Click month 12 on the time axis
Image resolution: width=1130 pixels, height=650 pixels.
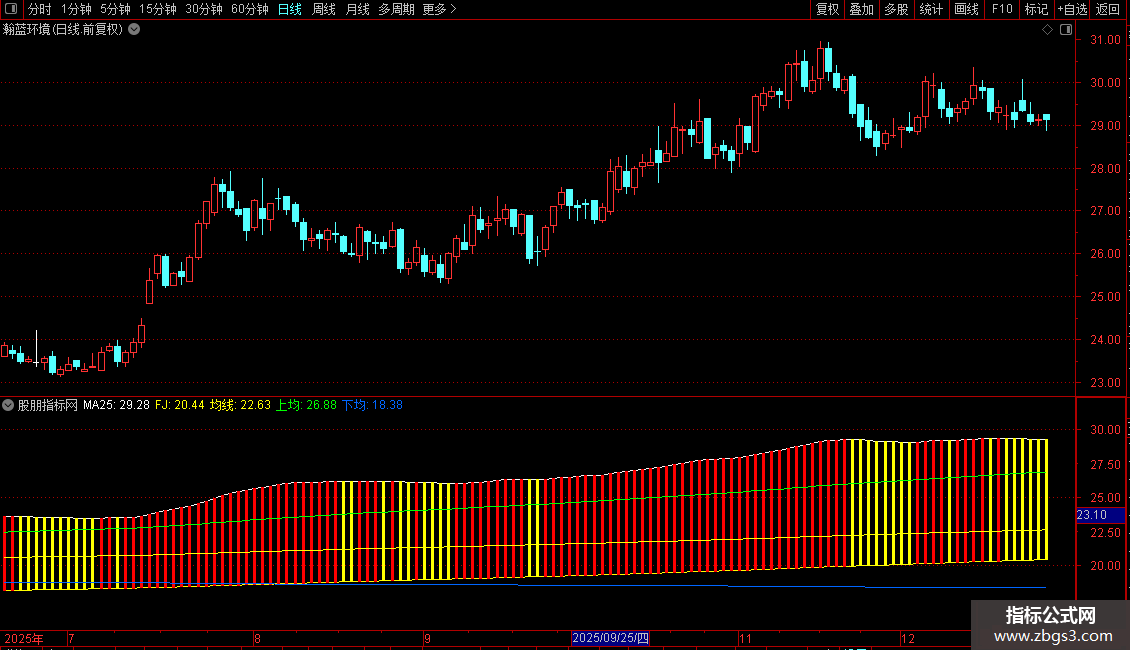point(907,638)
